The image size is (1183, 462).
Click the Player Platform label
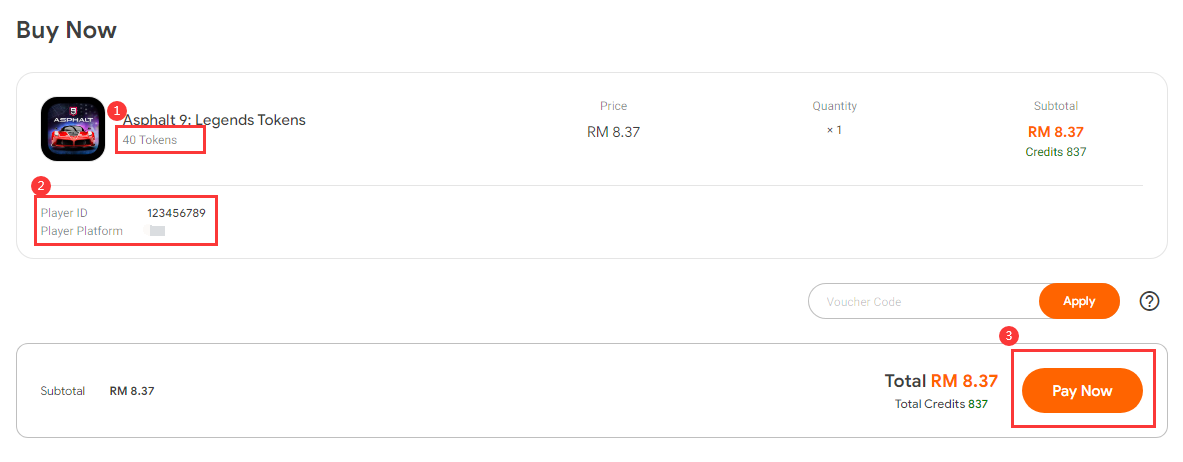(81, 231)
